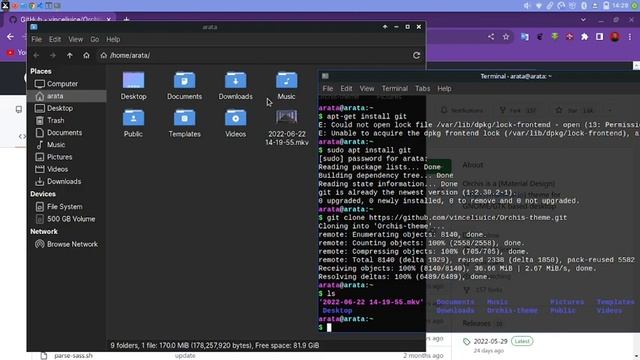
Task: Open the Videos folder icon
Action: click(x=236, y=123)
